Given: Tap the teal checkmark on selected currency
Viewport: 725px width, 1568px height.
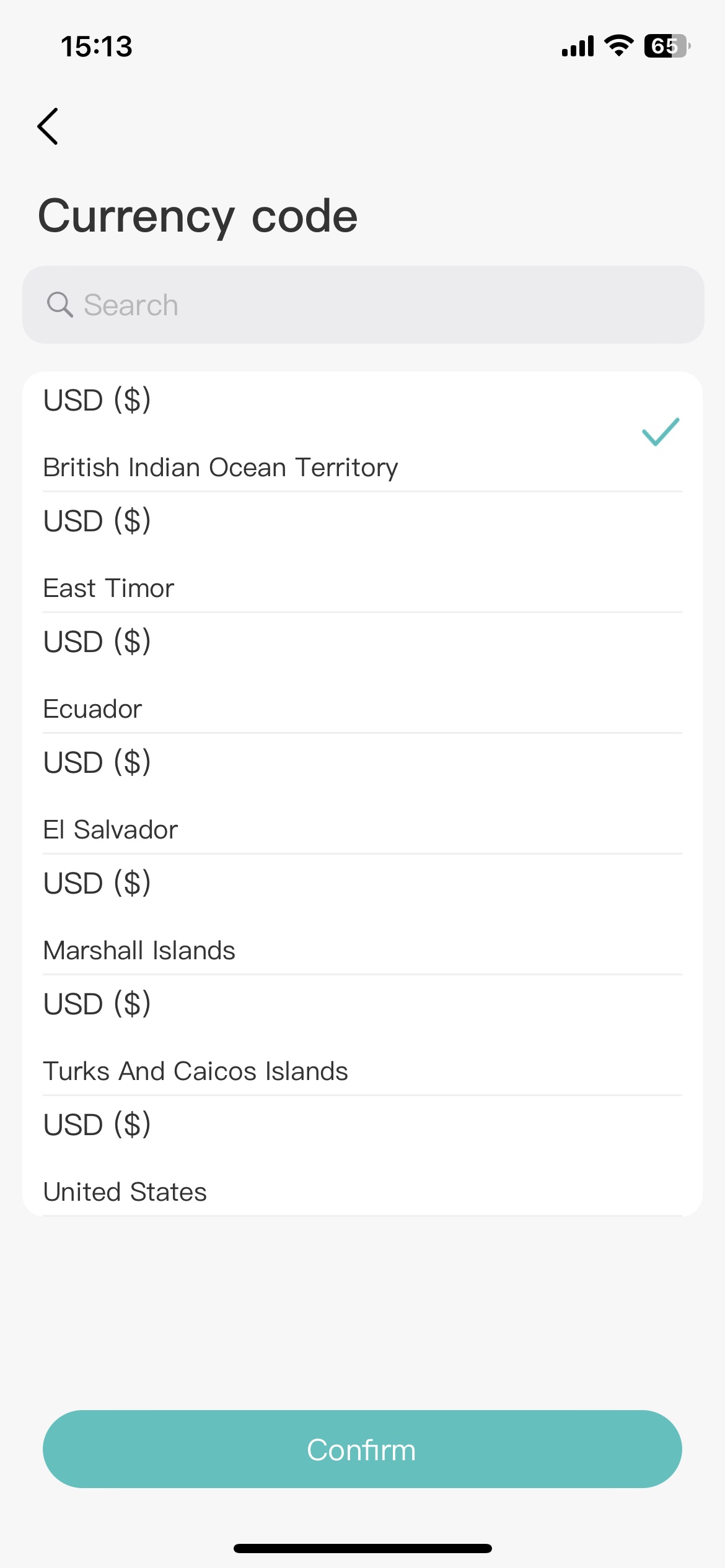Looking at the screenshot, I should click(661, 432).
